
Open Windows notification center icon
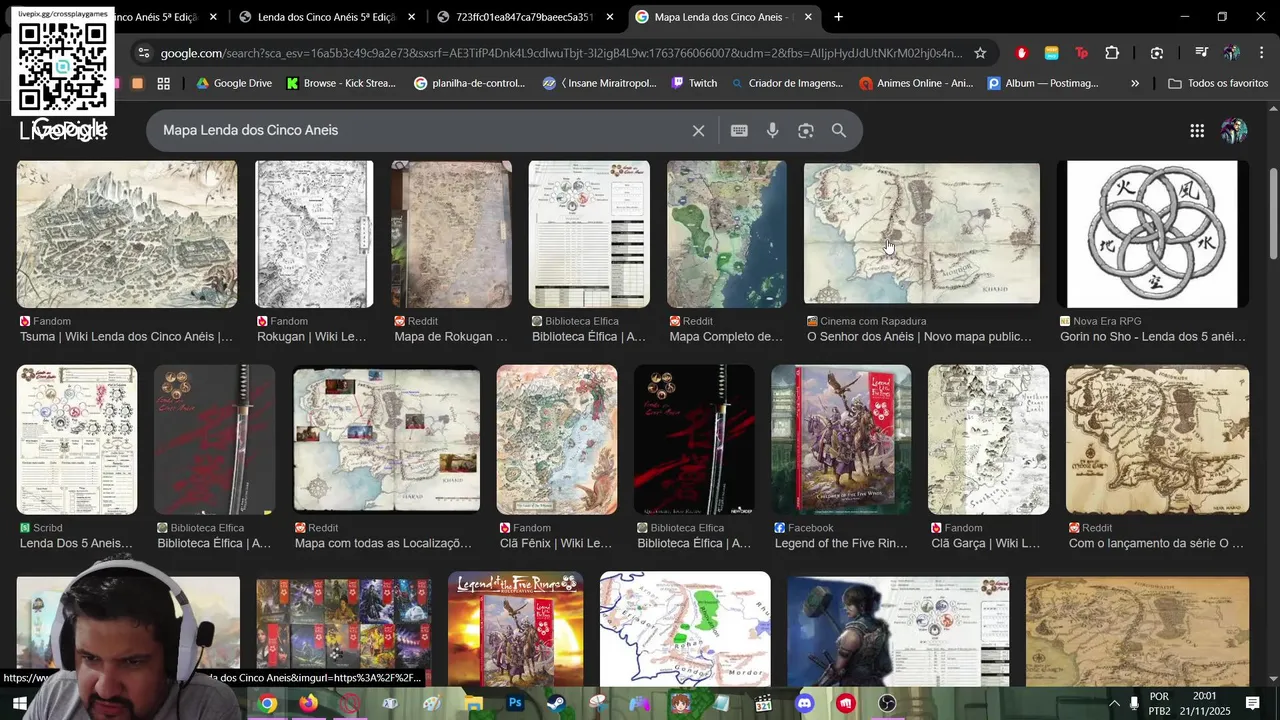tap(1252, 703)
